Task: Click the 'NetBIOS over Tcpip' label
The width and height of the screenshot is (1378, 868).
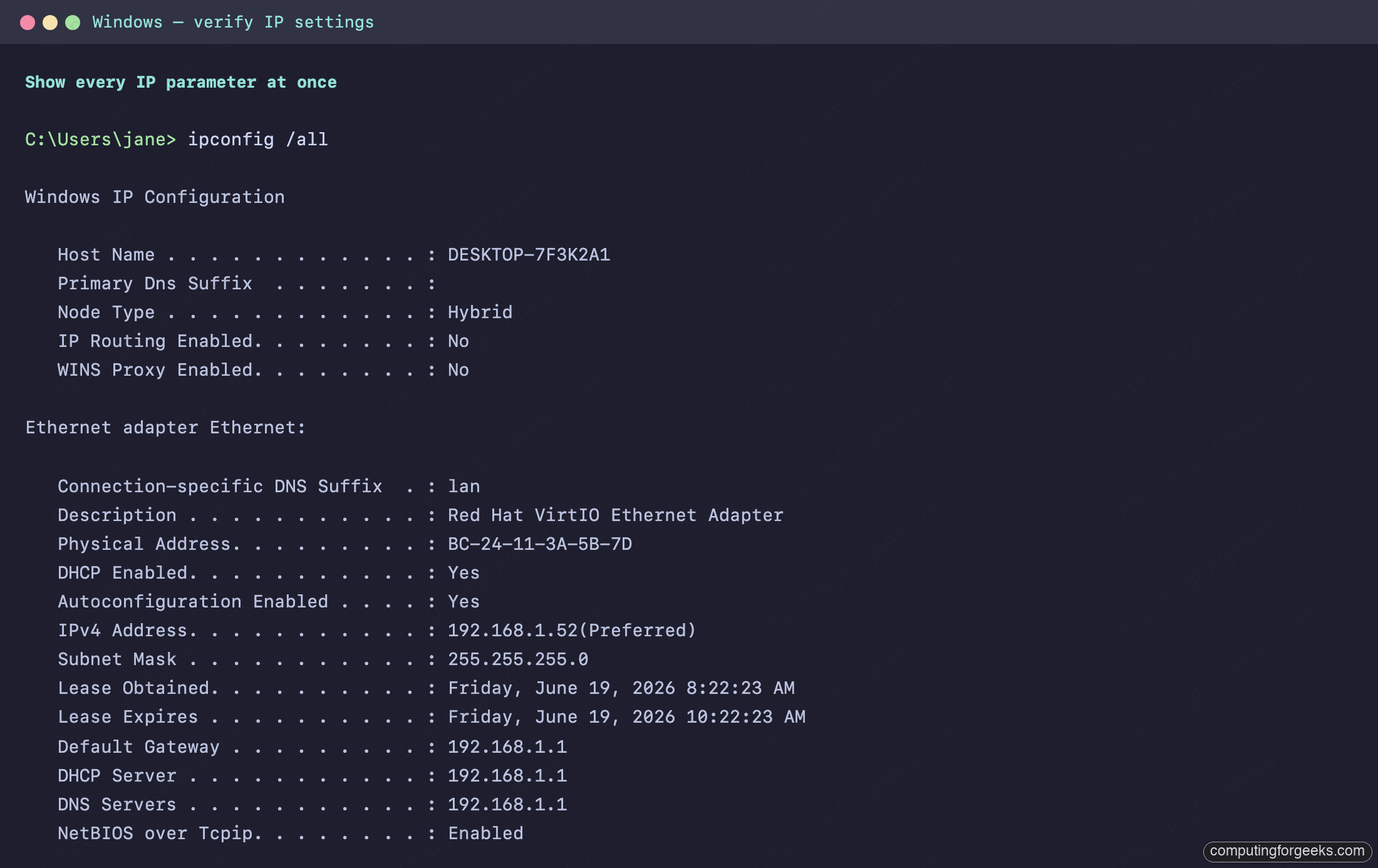Action: coord(155,834)
